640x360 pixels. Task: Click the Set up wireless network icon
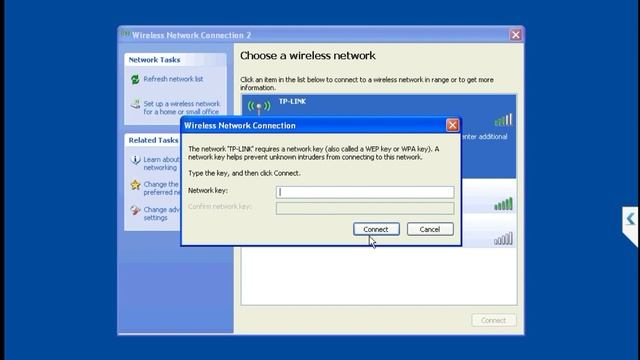pos(135,104)
